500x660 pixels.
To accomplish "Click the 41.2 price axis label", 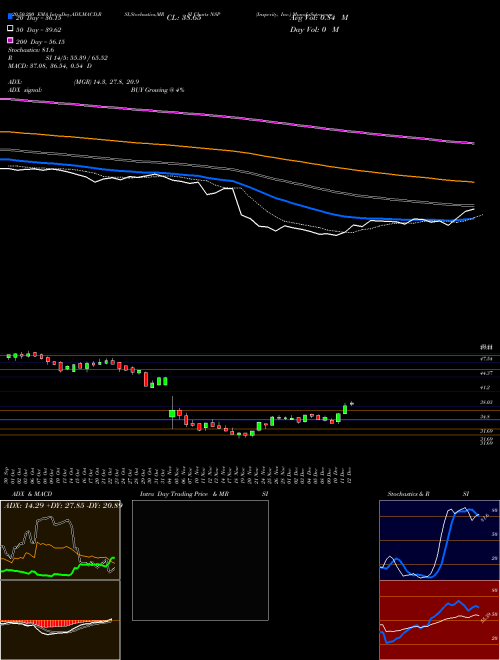I will coord(486,387).
